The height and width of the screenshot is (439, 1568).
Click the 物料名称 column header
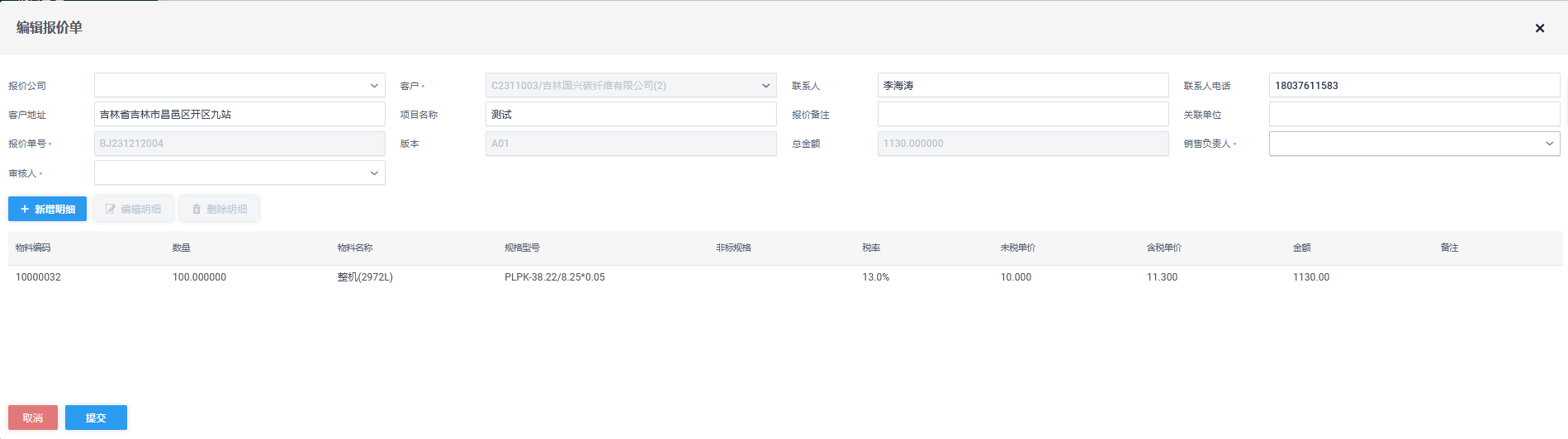355,248
